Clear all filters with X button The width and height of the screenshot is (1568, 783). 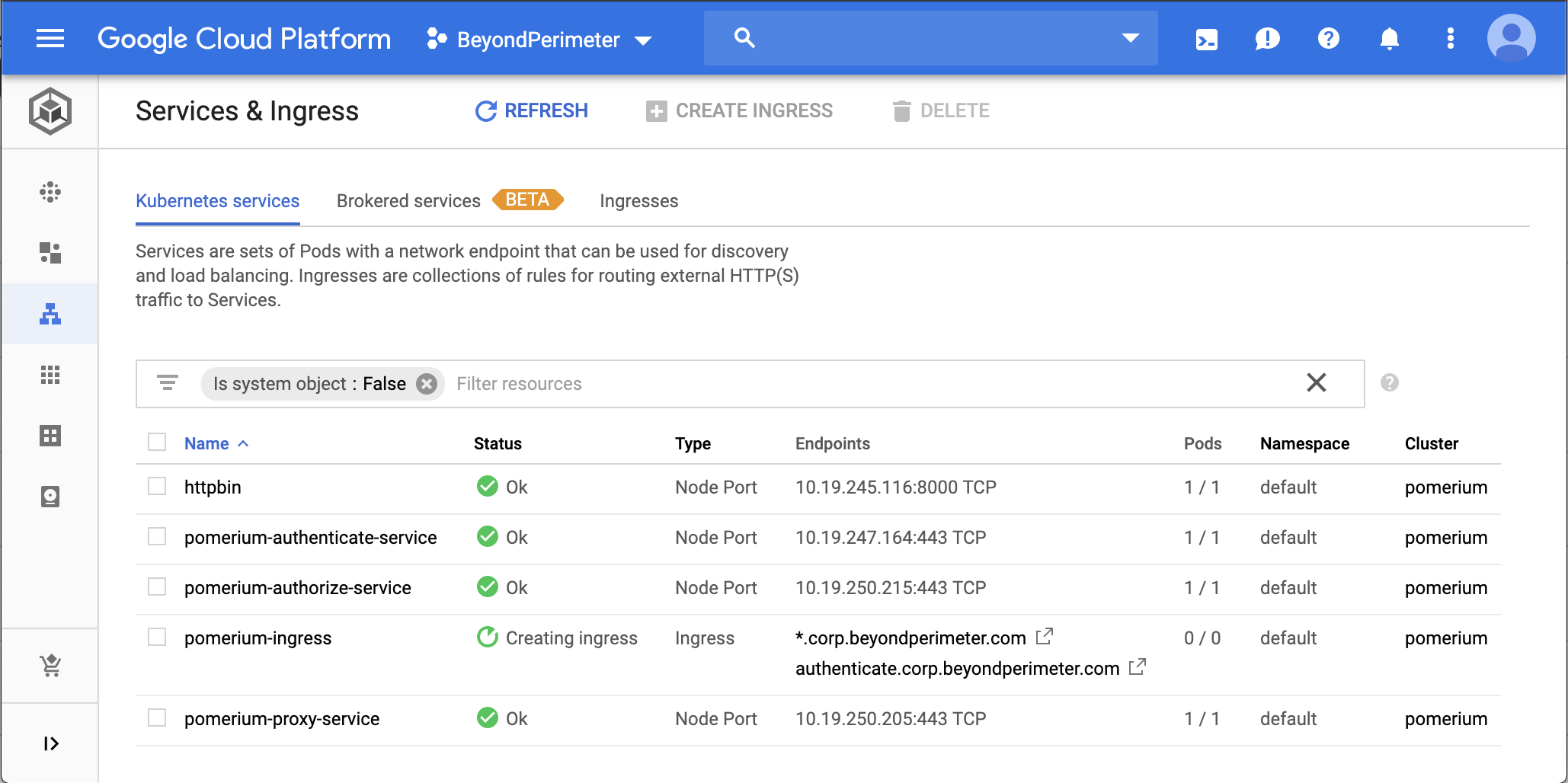point(1317,382)
